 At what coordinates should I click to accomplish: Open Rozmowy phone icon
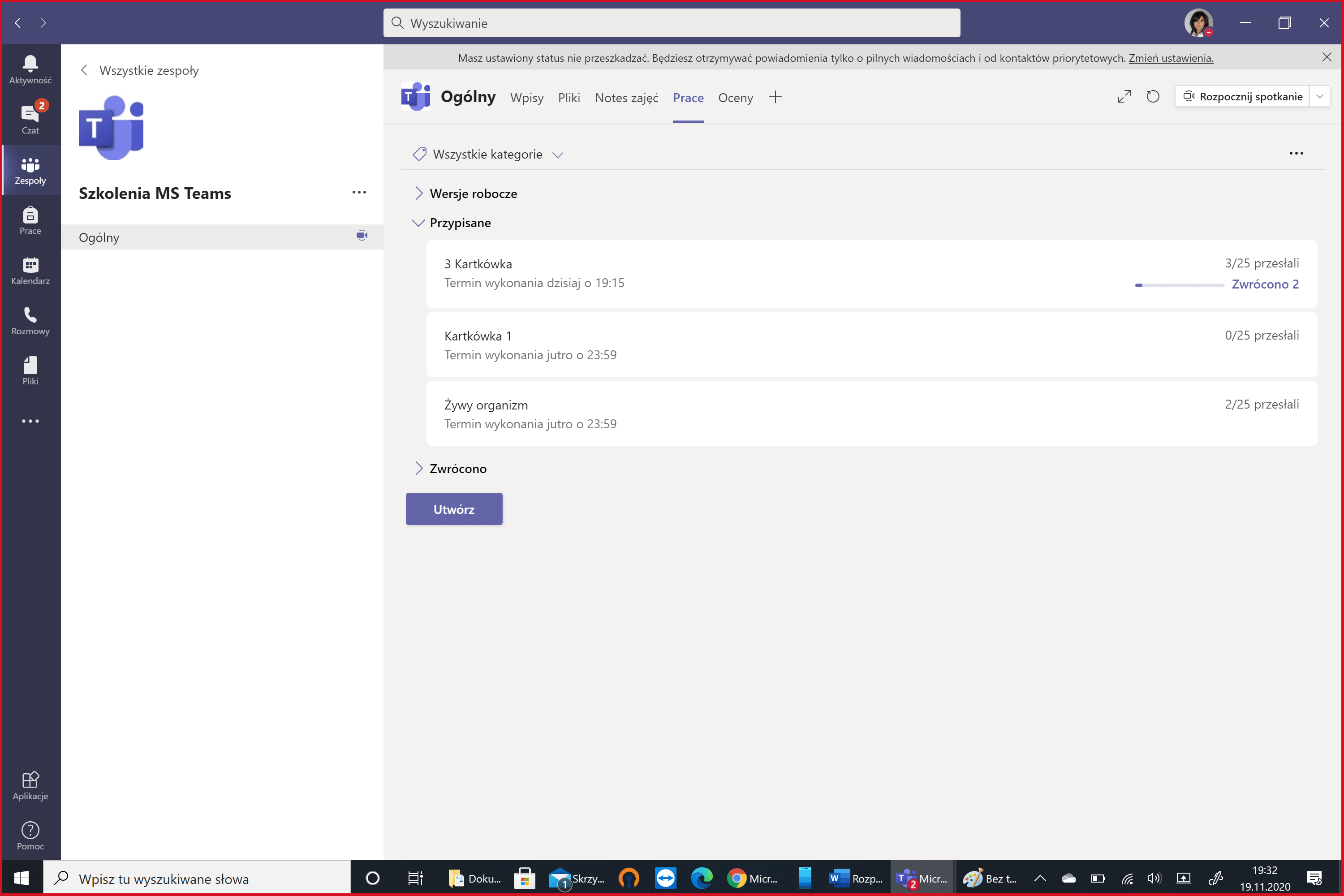point(30,321)
